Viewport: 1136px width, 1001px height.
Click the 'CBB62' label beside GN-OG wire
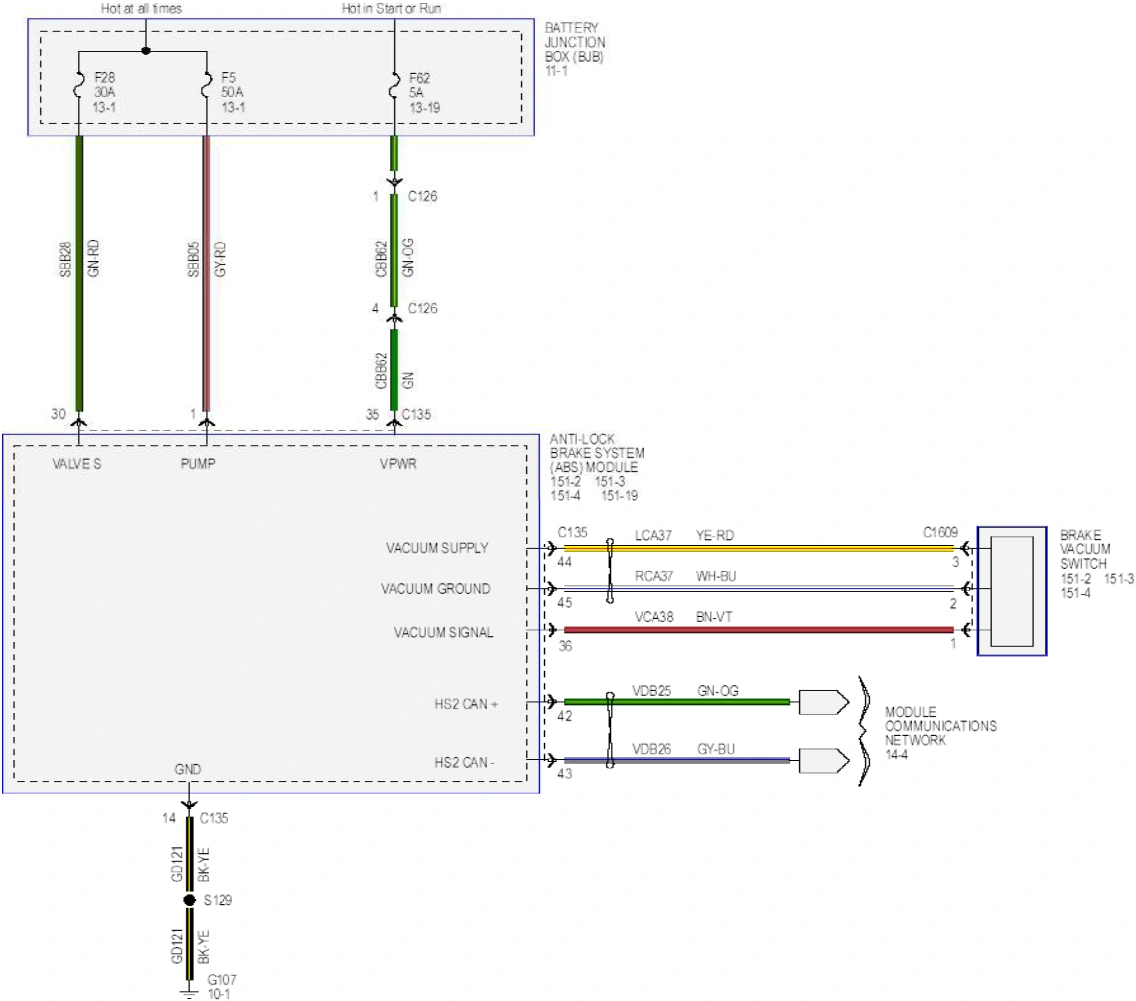click(x=381, y=259)
